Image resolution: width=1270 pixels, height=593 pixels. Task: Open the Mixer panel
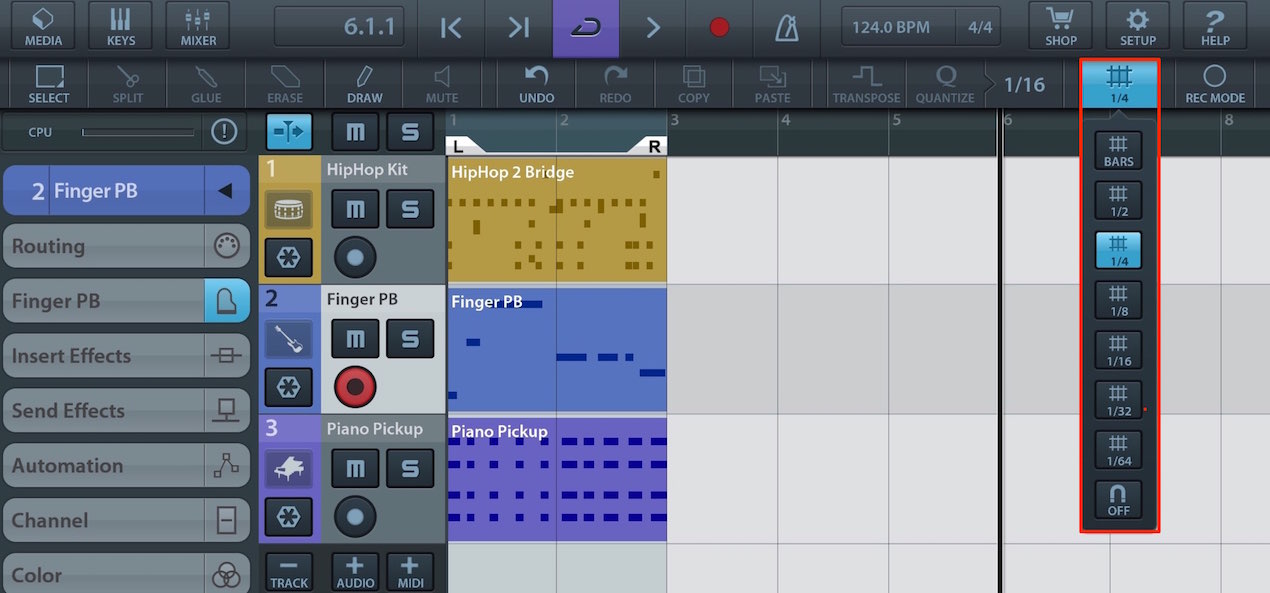[x=197, y=27]
